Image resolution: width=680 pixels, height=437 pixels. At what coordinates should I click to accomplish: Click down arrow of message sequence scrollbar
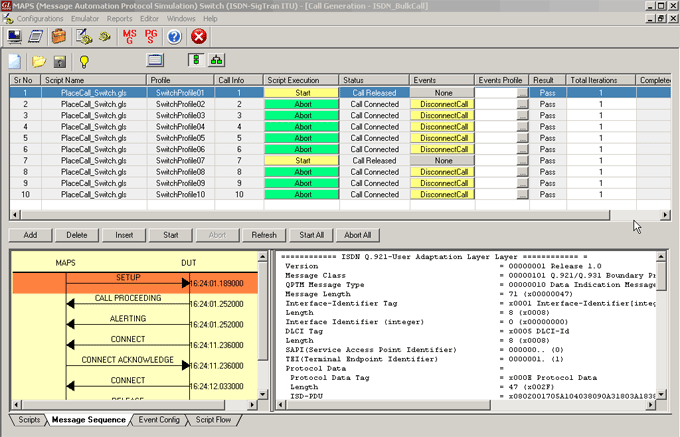pos(263,394)
